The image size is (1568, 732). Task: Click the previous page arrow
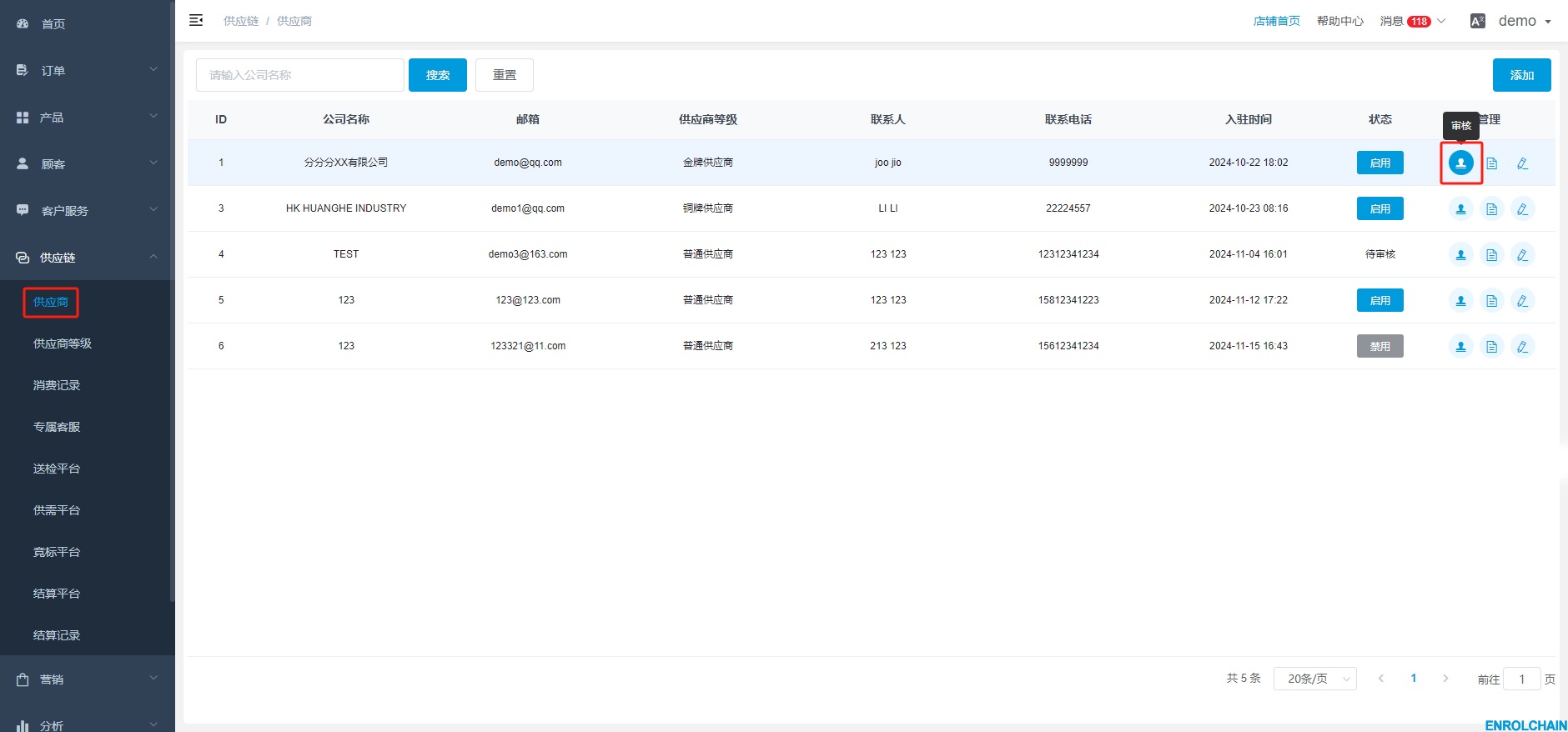[1381, 679]
